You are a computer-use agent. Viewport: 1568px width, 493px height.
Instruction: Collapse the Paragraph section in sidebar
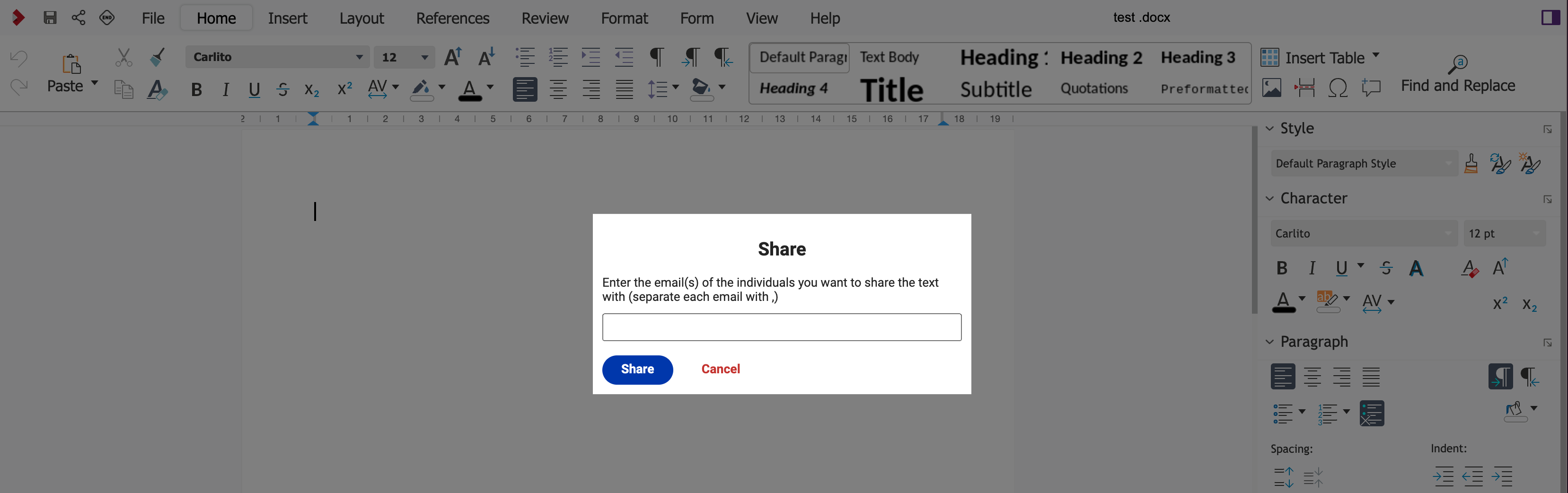[1269, 342]
